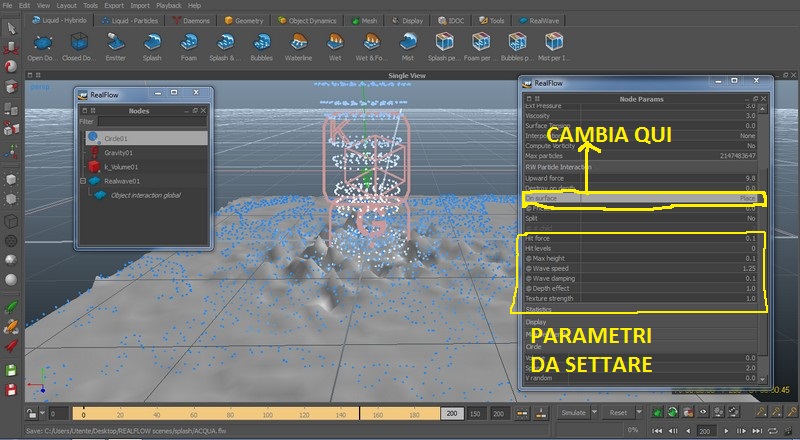Click the orange rocket icon in left toolbar
Screen dimensions: 800x440
pyautogui.click(x=11, y=327)
